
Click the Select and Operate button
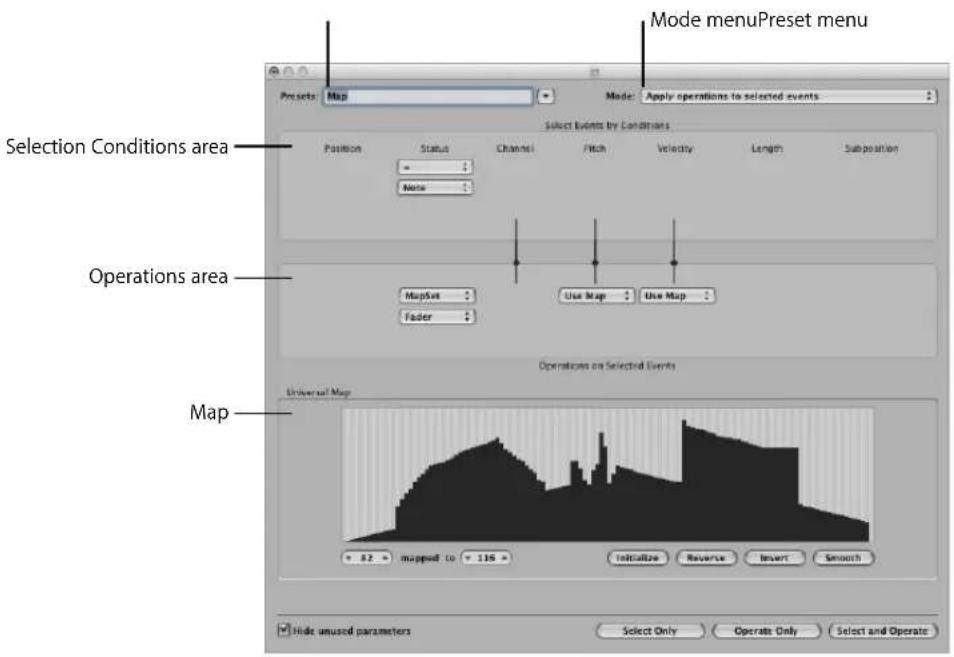(x=882, y=631)
